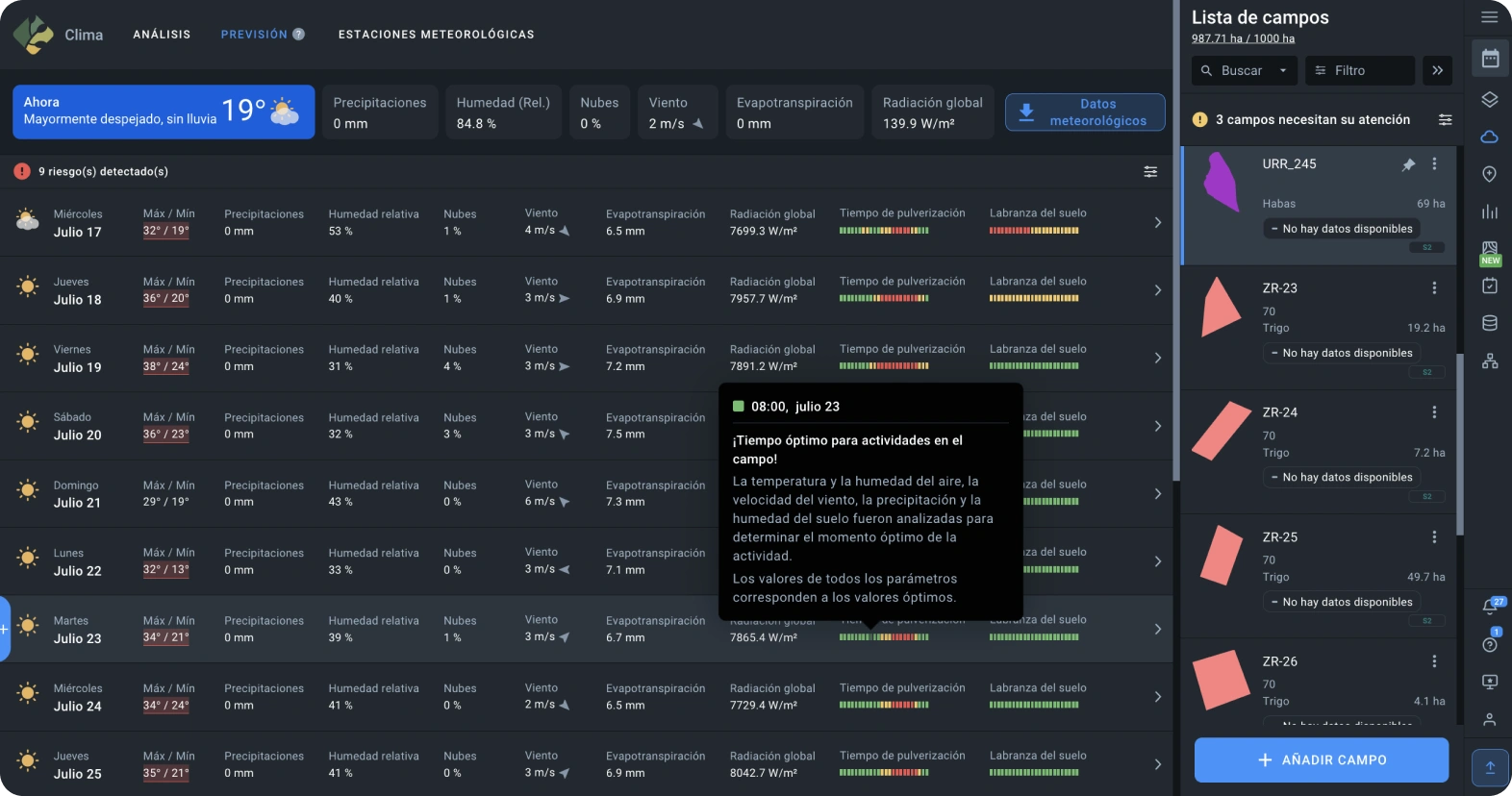Download Datos meteorológicos
The height and width of the screenshot is (796, 1512).
pyautogui.click(x=1085, y=112)
